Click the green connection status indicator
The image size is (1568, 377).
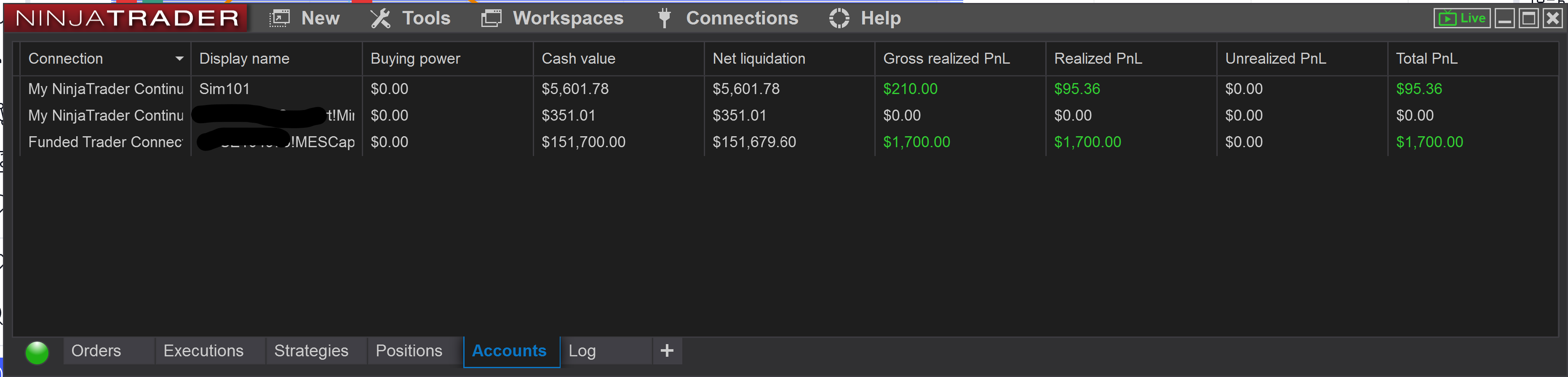pyautogui.click(x=37, y=352)
